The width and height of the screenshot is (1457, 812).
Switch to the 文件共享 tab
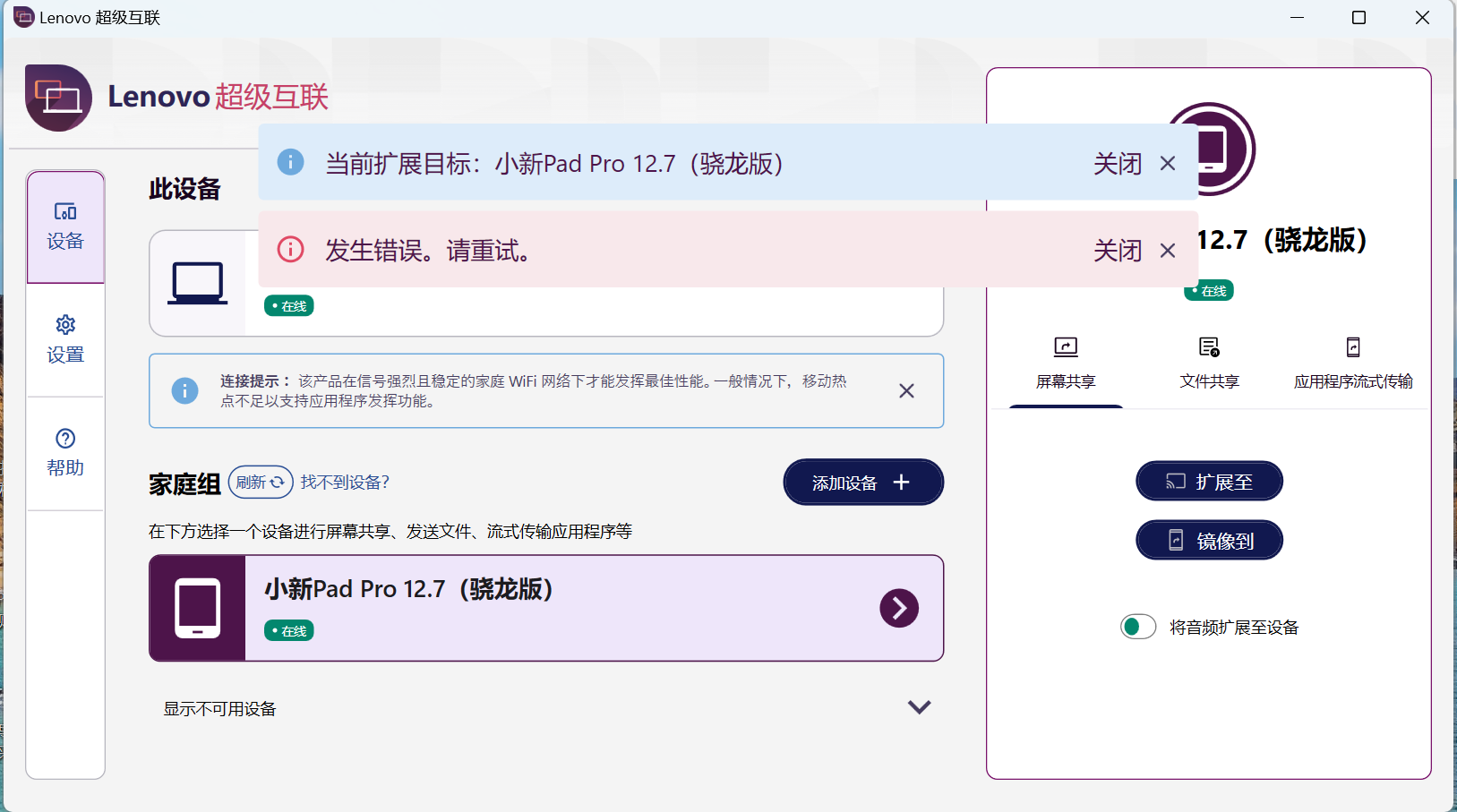coord(1209,363)
